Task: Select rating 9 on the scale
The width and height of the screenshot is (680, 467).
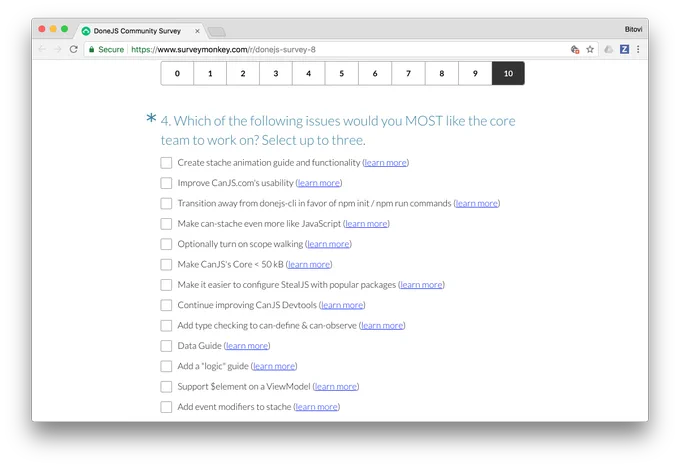Action: 475,73
